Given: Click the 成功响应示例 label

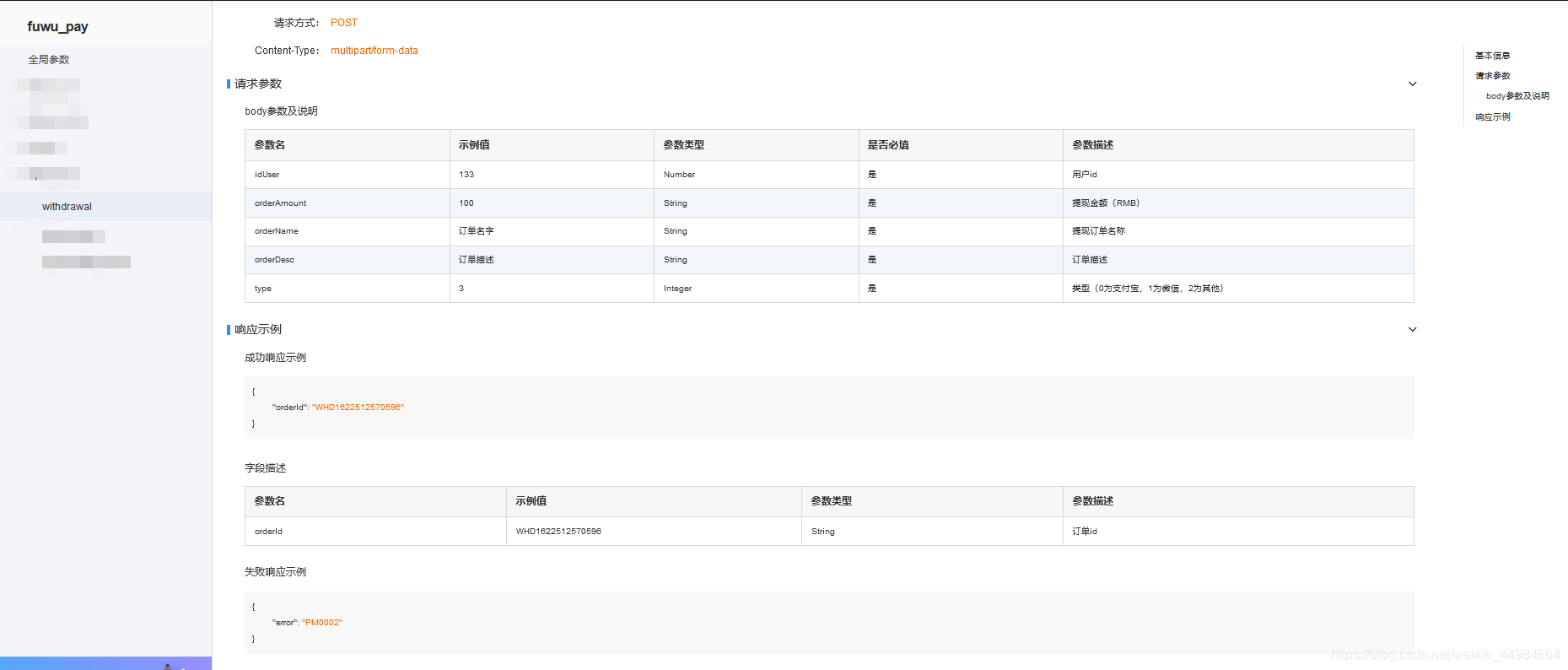Looking at the screenshot, I should click(275, 358).
